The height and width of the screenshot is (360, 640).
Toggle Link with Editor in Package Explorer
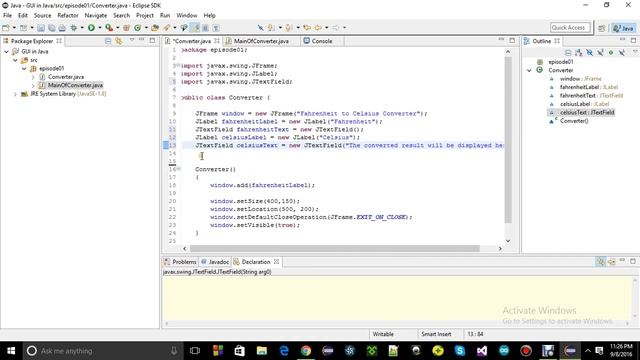coord(119,41)
